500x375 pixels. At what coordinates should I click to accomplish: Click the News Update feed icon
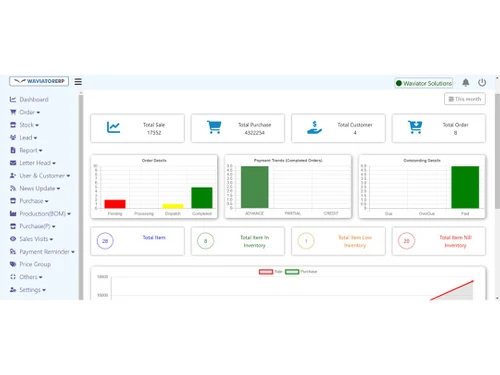click(13, 188)
